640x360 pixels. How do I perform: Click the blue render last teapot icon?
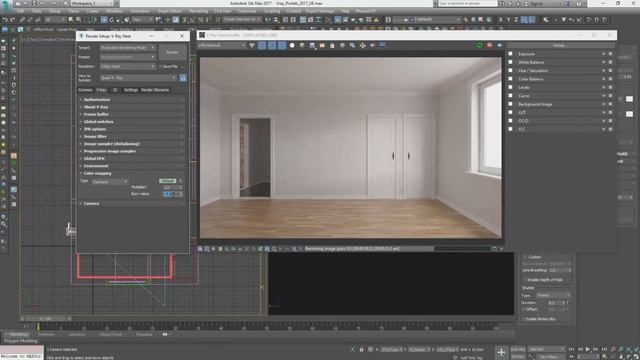coord(500,45)
